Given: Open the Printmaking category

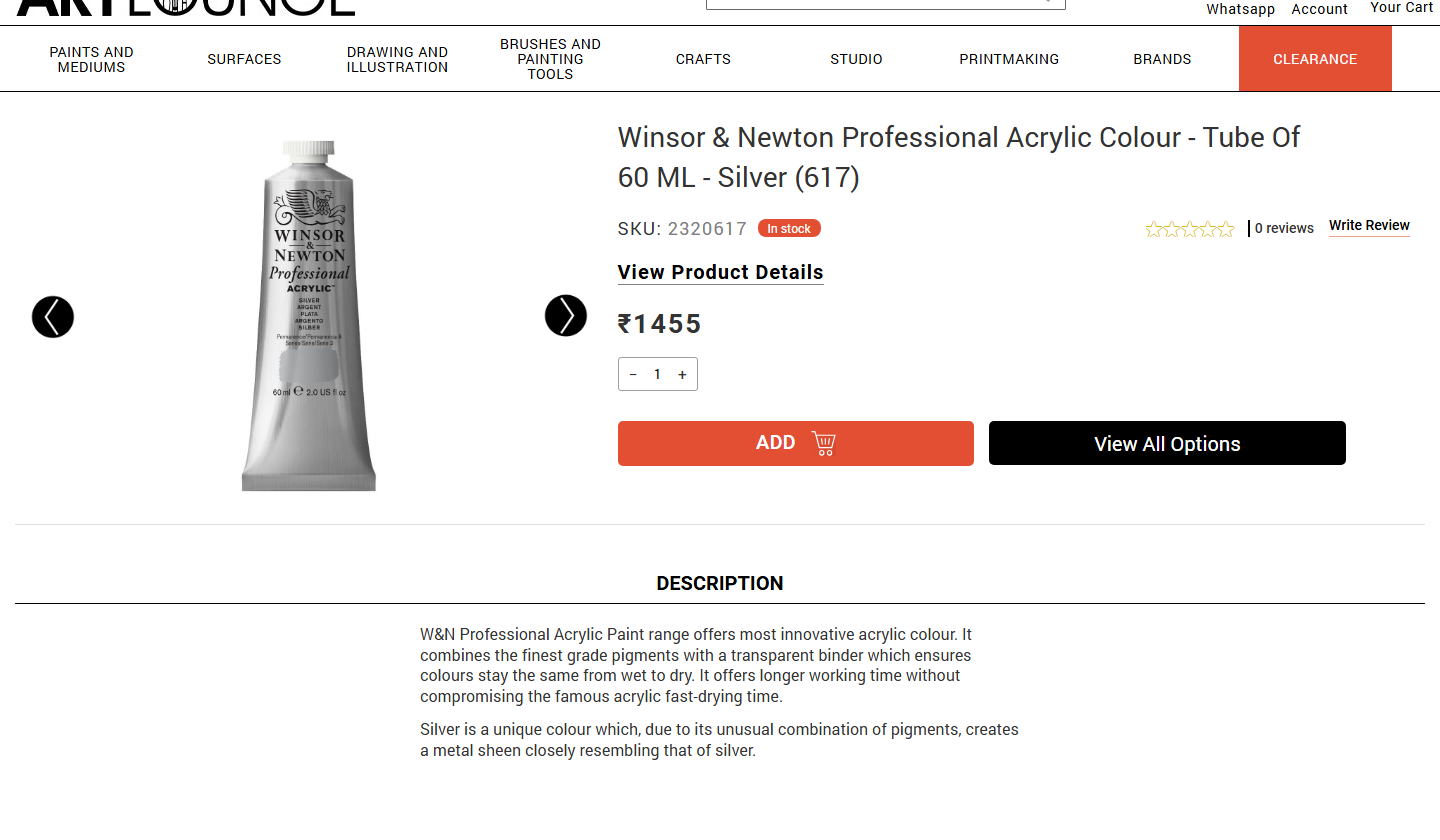Looking at the screenshot, I should coord(1009,59).
